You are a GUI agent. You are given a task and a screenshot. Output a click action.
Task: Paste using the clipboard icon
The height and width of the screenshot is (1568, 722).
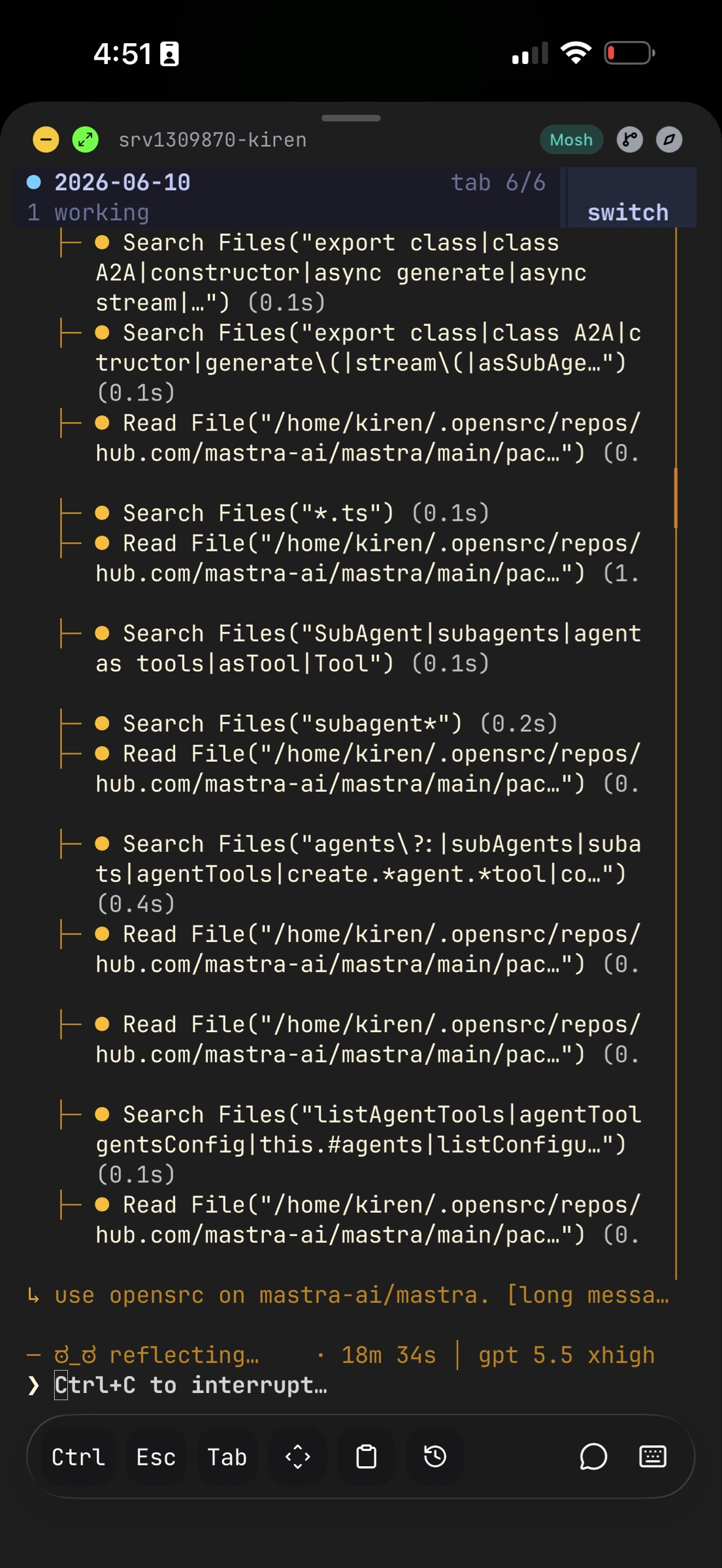coord(366,1456)
